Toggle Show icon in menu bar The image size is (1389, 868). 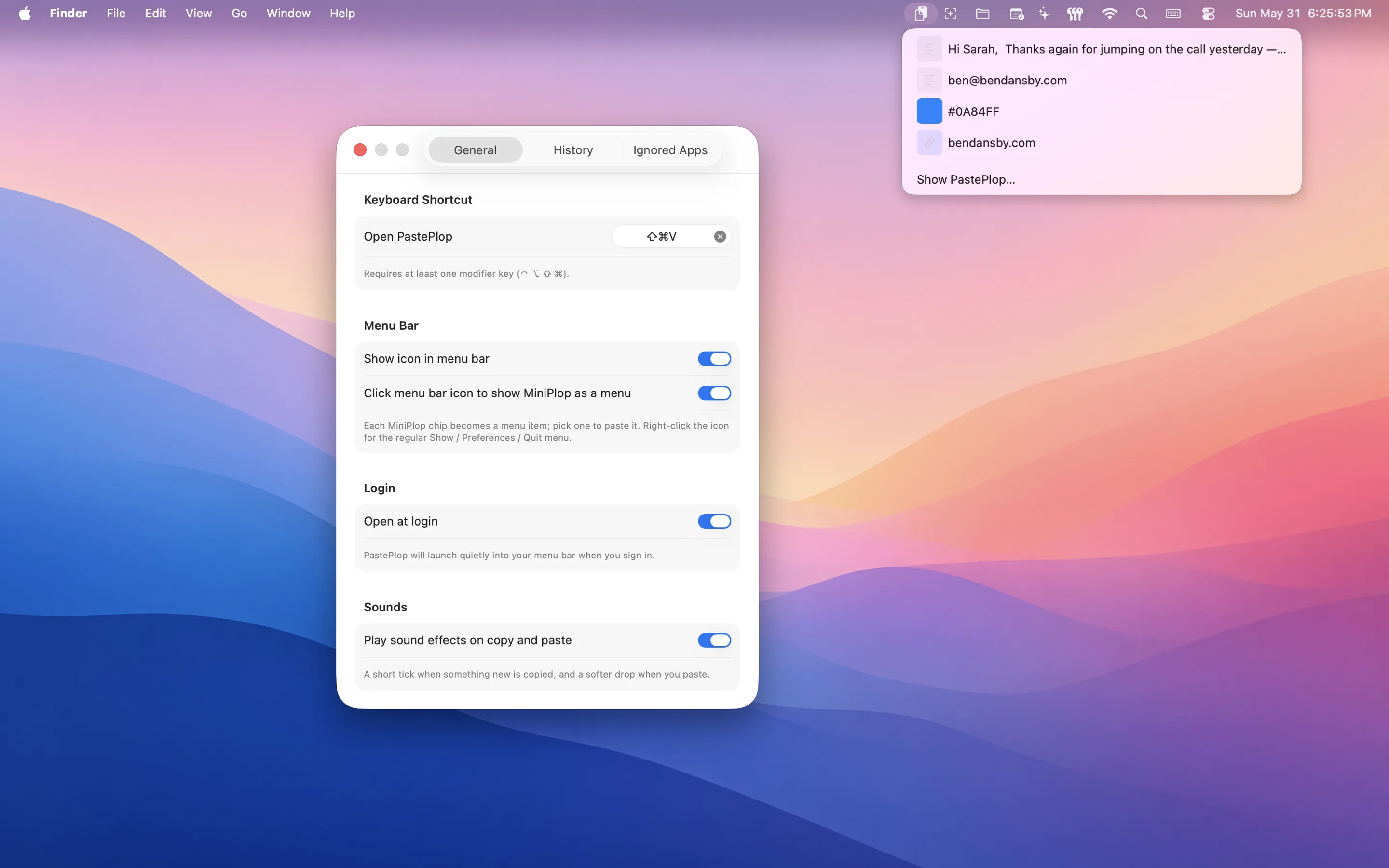714,359
